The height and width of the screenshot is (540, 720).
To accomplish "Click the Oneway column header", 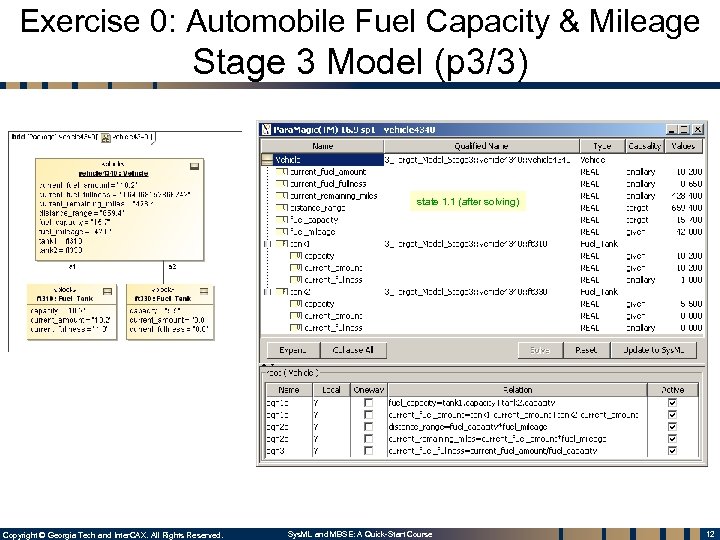I will click(369, 390).
